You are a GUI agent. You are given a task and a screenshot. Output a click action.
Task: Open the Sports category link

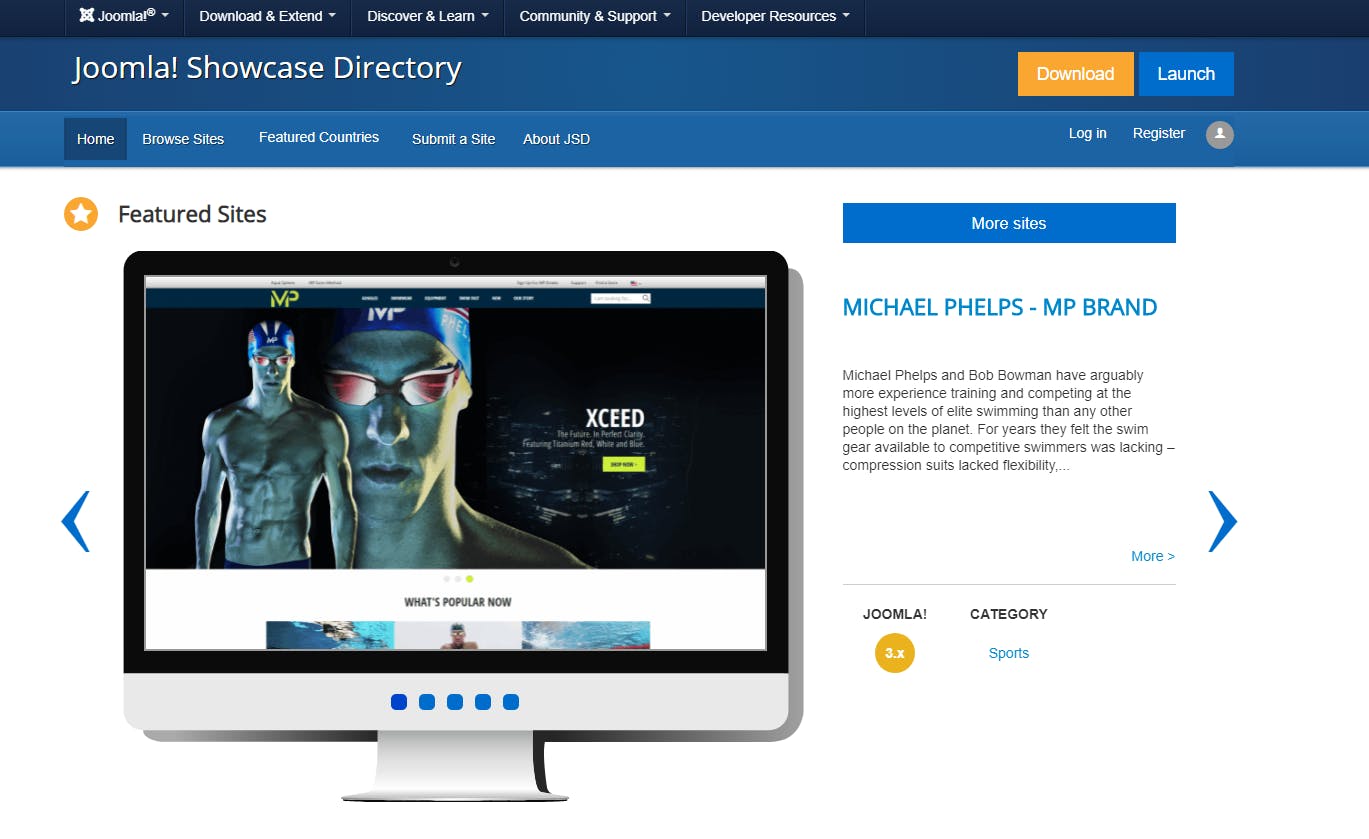pos(1008,653)
